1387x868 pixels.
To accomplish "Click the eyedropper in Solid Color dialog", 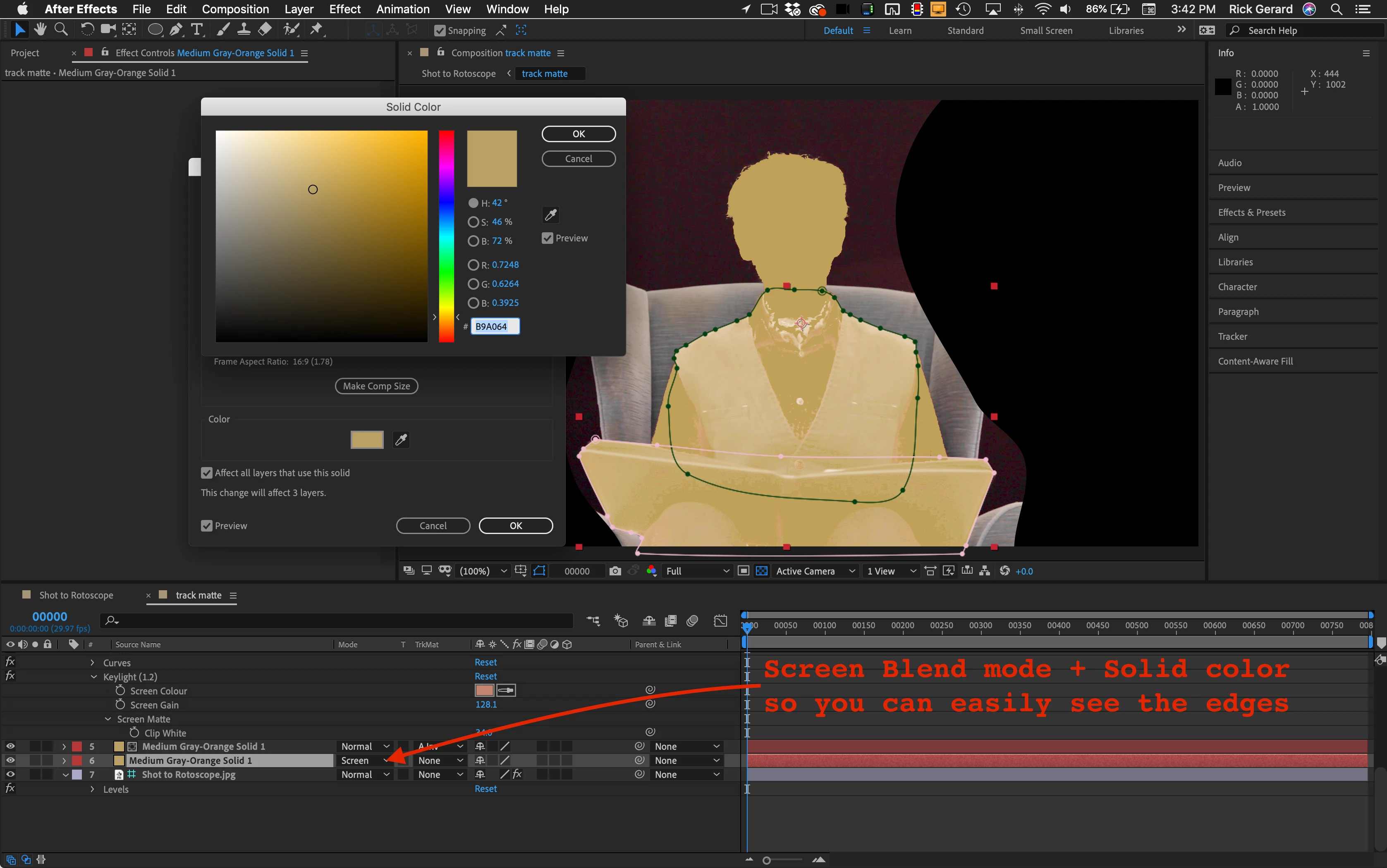I will point(550,215).
